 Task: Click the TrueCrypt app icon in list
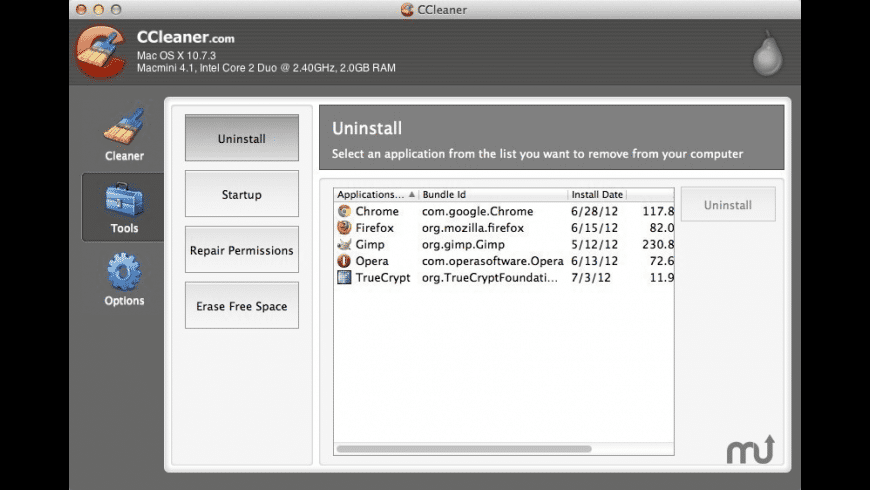click(344, 277)
